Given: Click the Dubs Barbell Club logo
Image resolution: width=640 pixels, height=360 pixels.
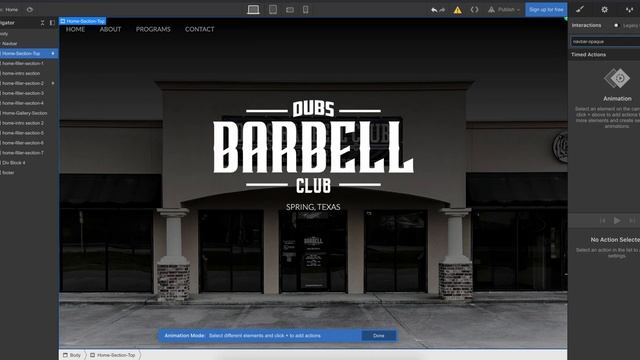Looking at the screenshot, I should click(313, 147).
